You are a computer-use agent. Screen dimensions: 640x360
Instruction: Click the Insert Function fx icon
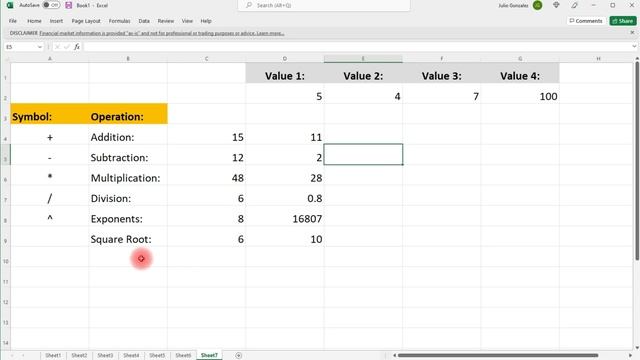(x=77, y=47)
